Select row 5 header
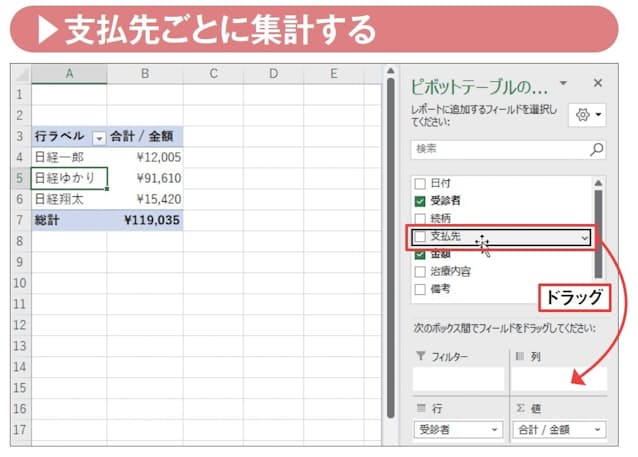 click(20, 178)
